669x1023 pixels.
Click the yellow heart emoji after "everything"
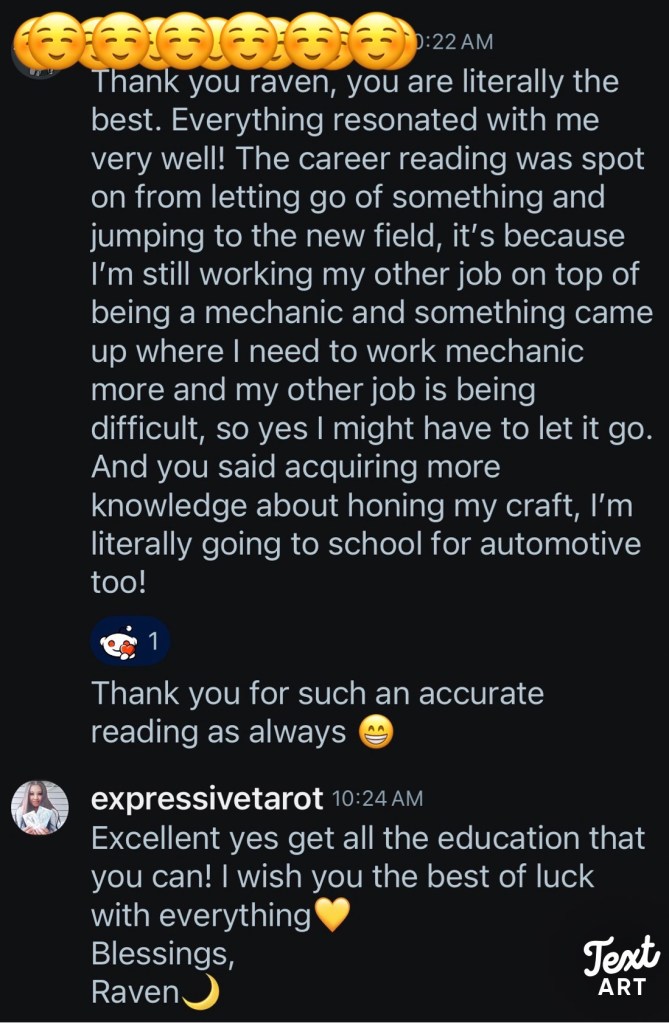[332, 915]
